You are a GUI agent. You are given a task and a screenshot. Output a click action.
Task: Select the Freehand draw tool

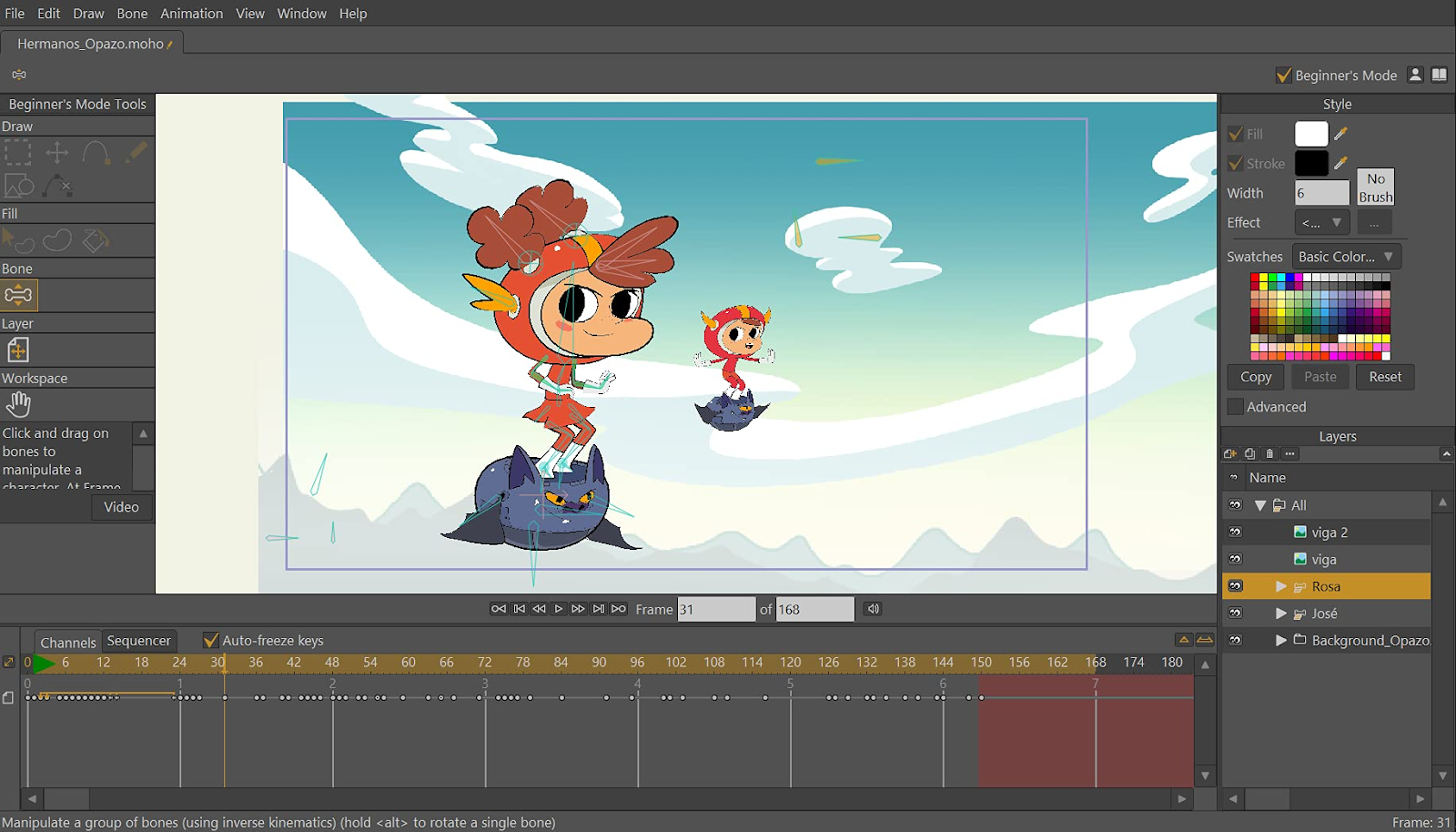(135, 151)
